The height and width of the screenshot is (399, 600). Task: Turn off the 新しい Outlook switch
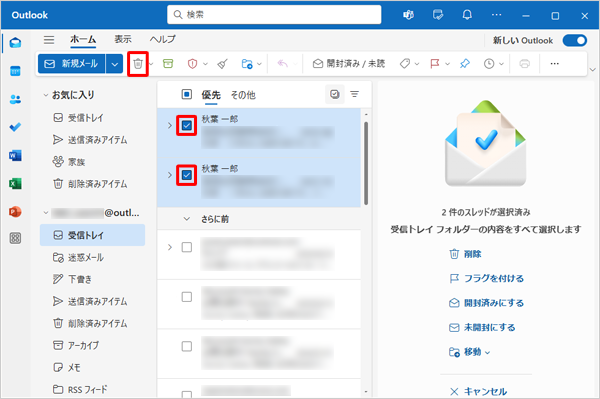point(575,40)
